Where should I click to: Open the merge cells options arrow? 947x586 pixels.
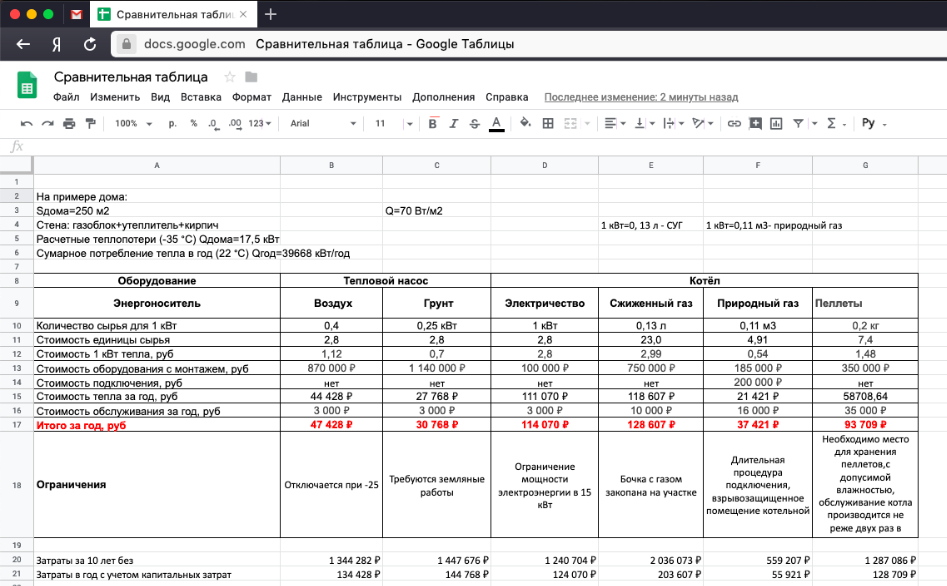tap(587, 124)
